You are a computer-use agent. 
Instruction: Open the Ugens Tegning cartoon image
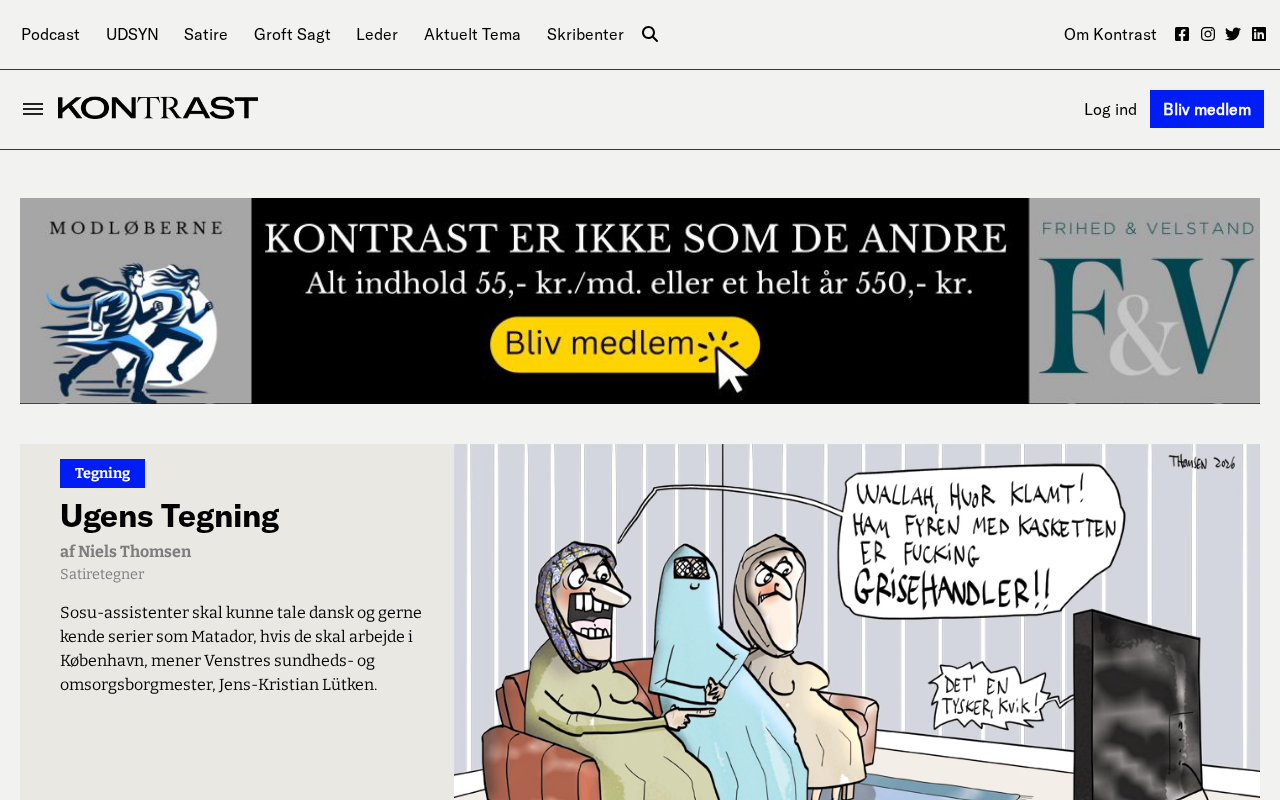(x=857, y=622)
